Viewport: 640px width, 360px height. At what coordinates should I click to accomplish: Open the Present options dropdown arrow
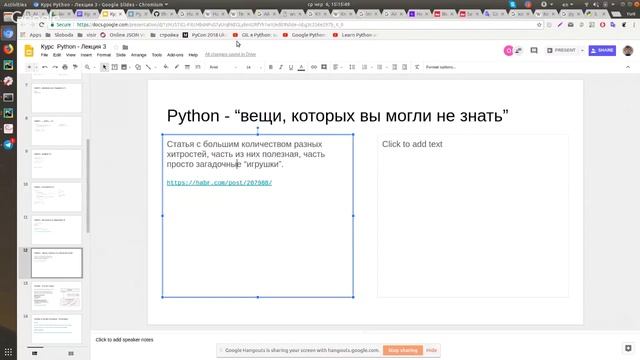(x=582, y=50)
